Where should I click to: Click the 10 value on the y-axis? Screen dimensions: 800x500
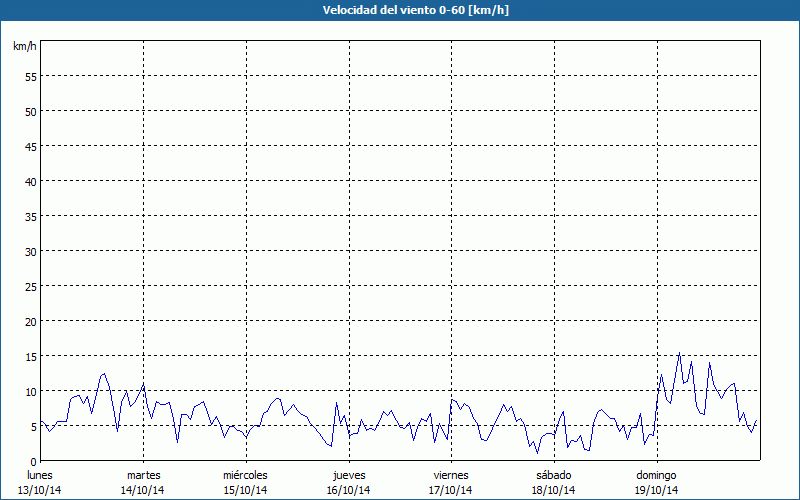tap(30, 391)
